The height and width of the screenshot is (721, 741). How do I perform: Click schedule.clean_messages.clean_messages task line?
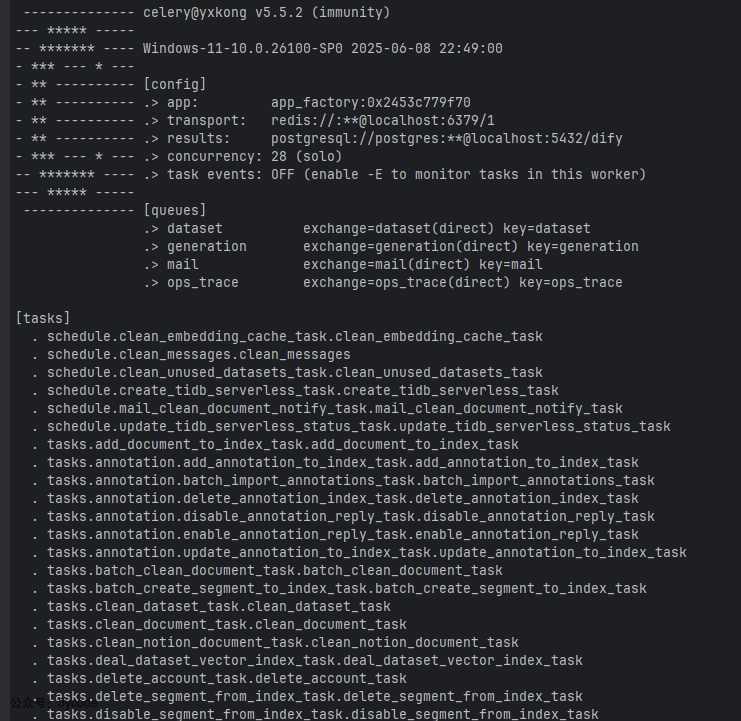tap(198, 354)
